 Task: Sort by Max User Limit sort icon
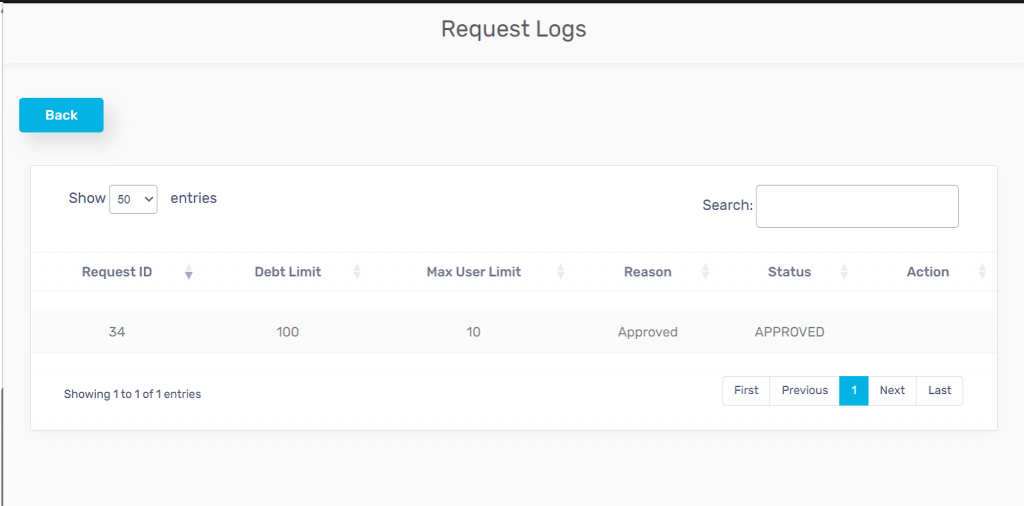561,272
